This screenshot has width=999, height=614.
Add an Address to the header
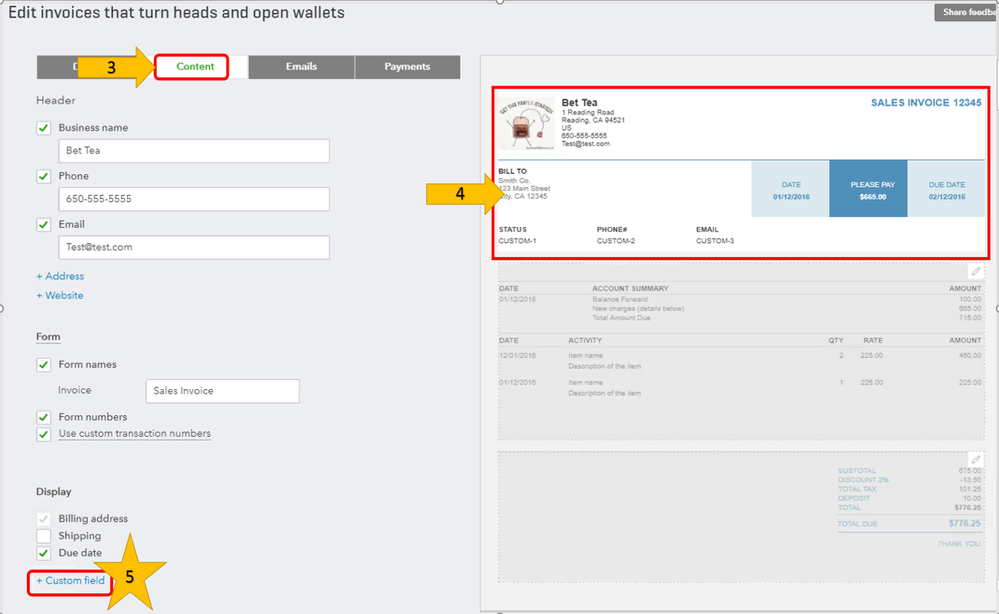(x=60, y=276)
